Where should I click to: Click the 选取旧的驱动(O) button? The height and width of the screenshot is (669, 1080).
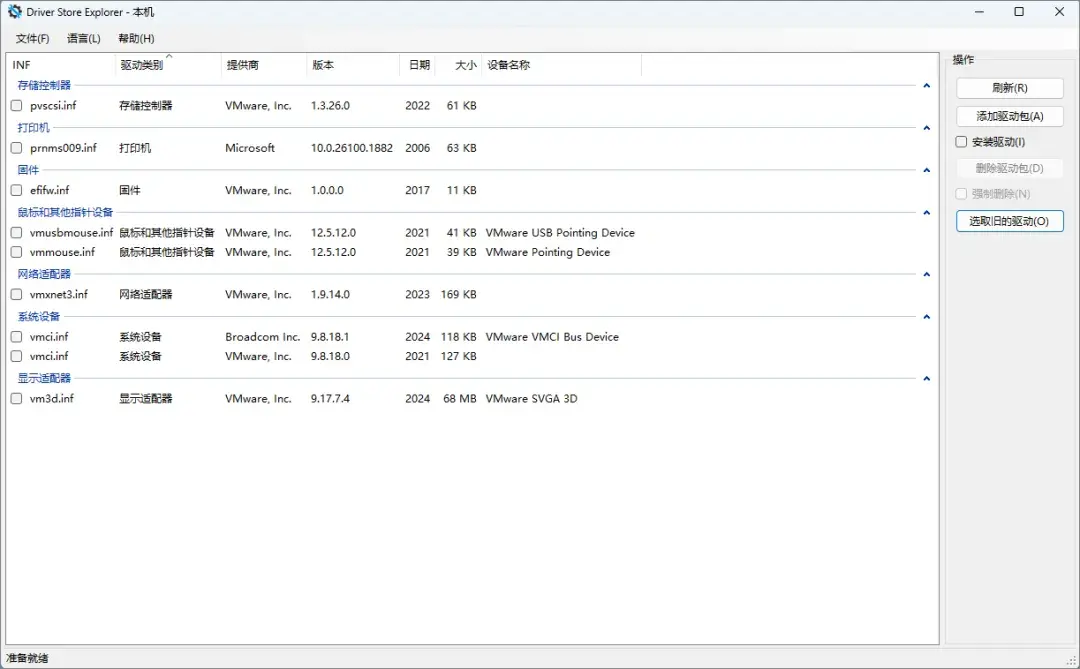[1010, 221]
